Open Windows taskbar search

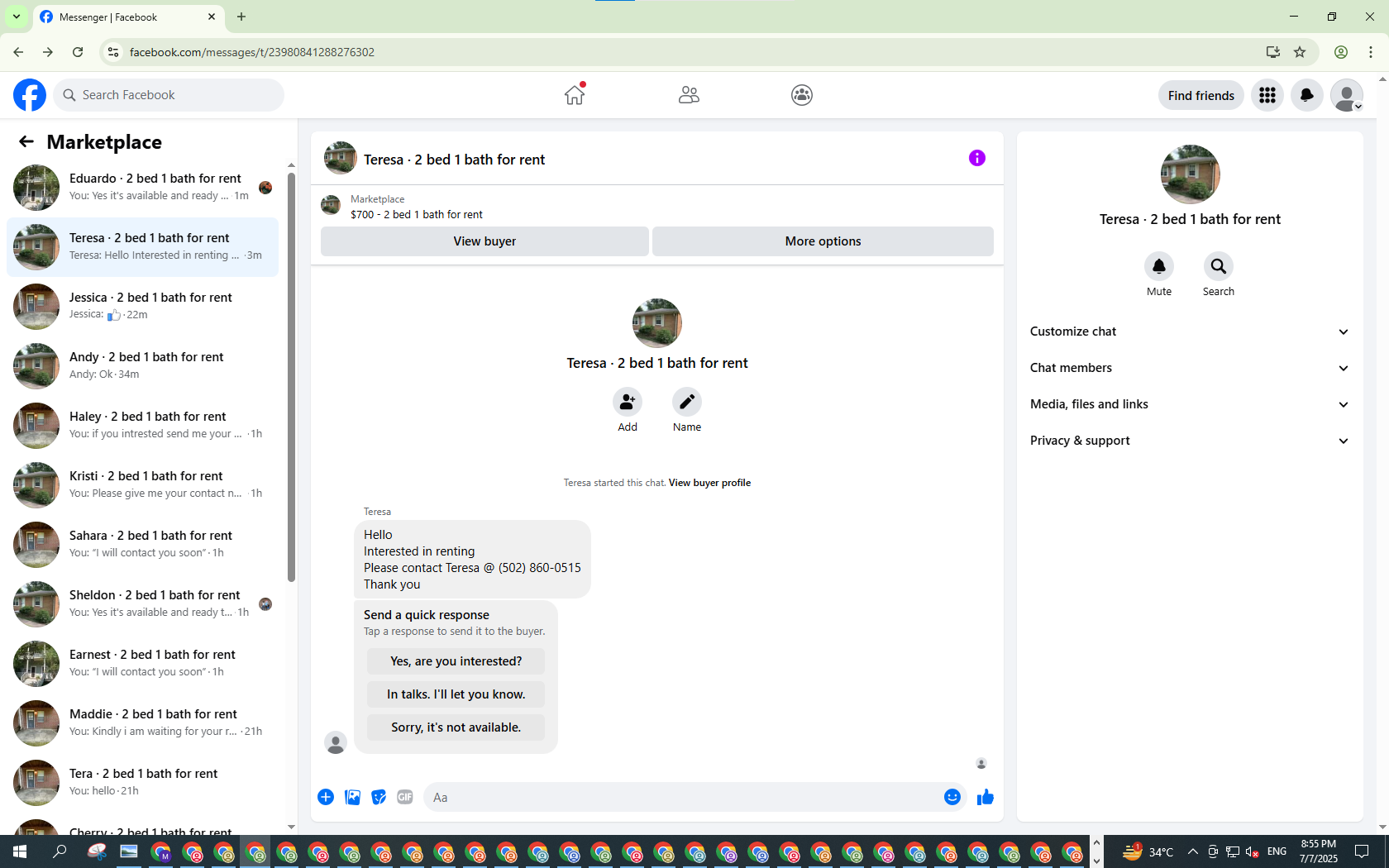pyautogui.click(x=60, y=851)
